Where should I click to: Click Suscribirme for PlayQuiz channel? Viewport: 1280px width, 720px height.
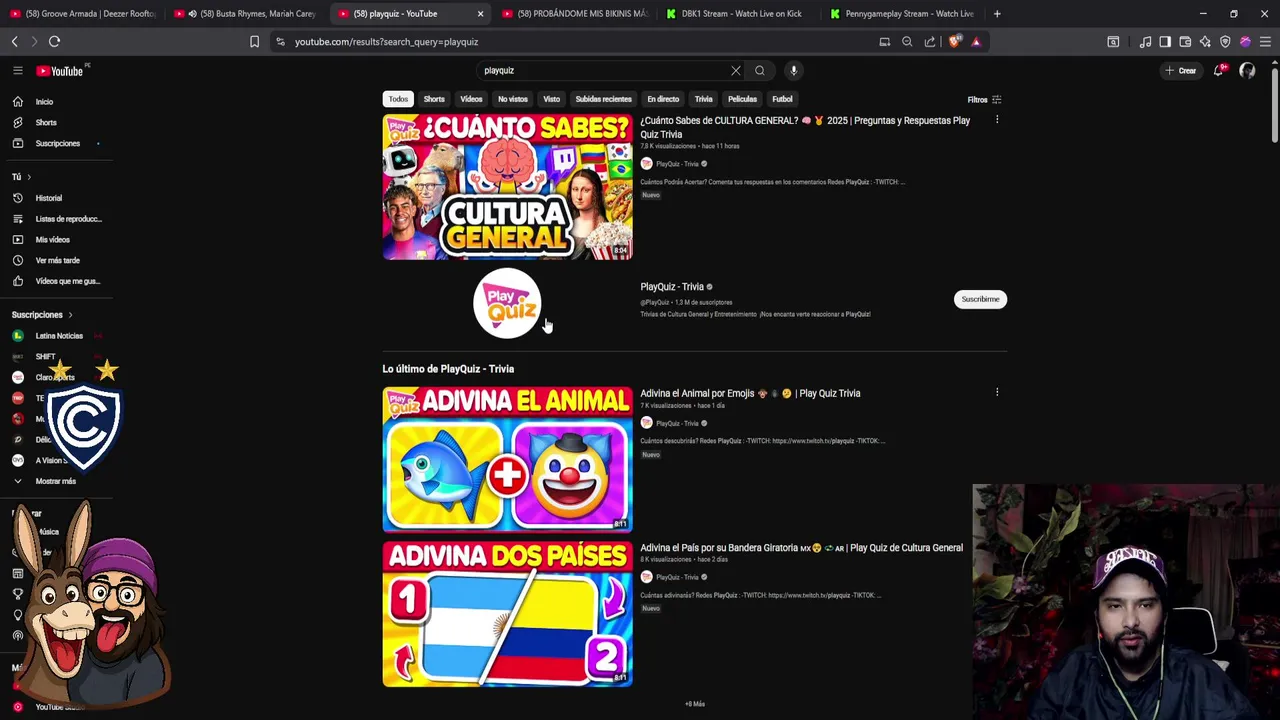pyautogui.click(x=980, y=299)
